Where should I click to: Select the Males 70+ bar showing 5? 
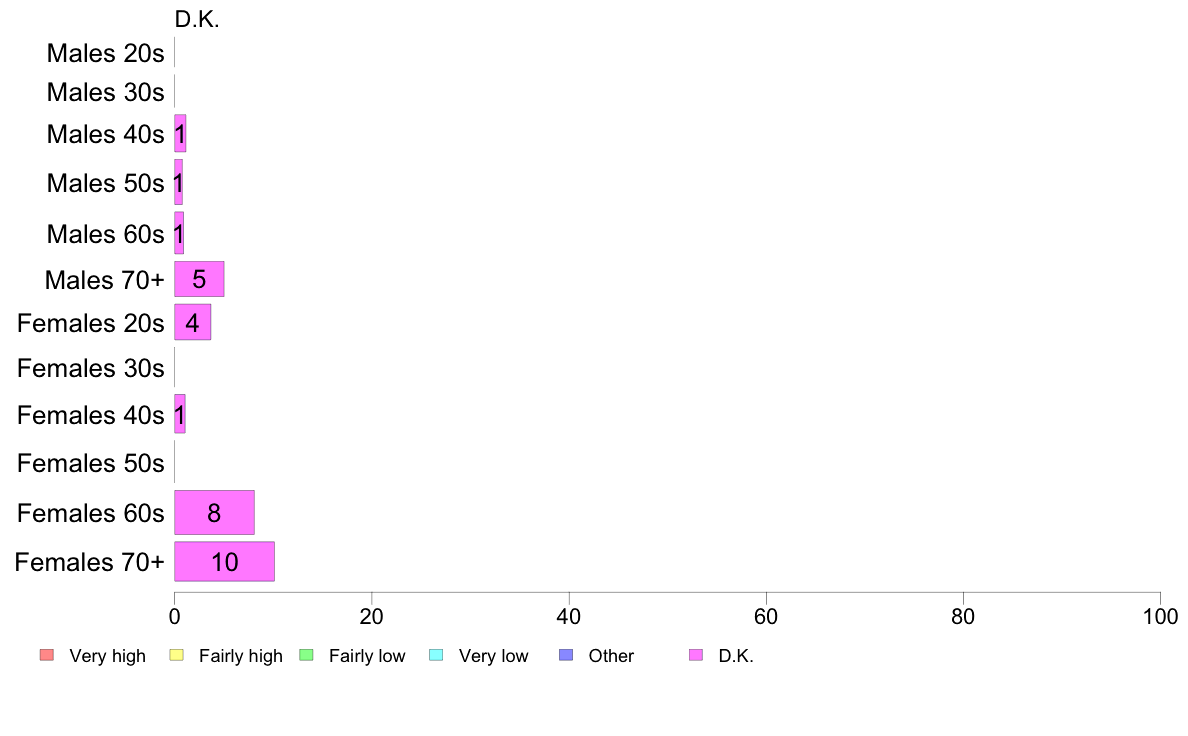click(199, 279)
